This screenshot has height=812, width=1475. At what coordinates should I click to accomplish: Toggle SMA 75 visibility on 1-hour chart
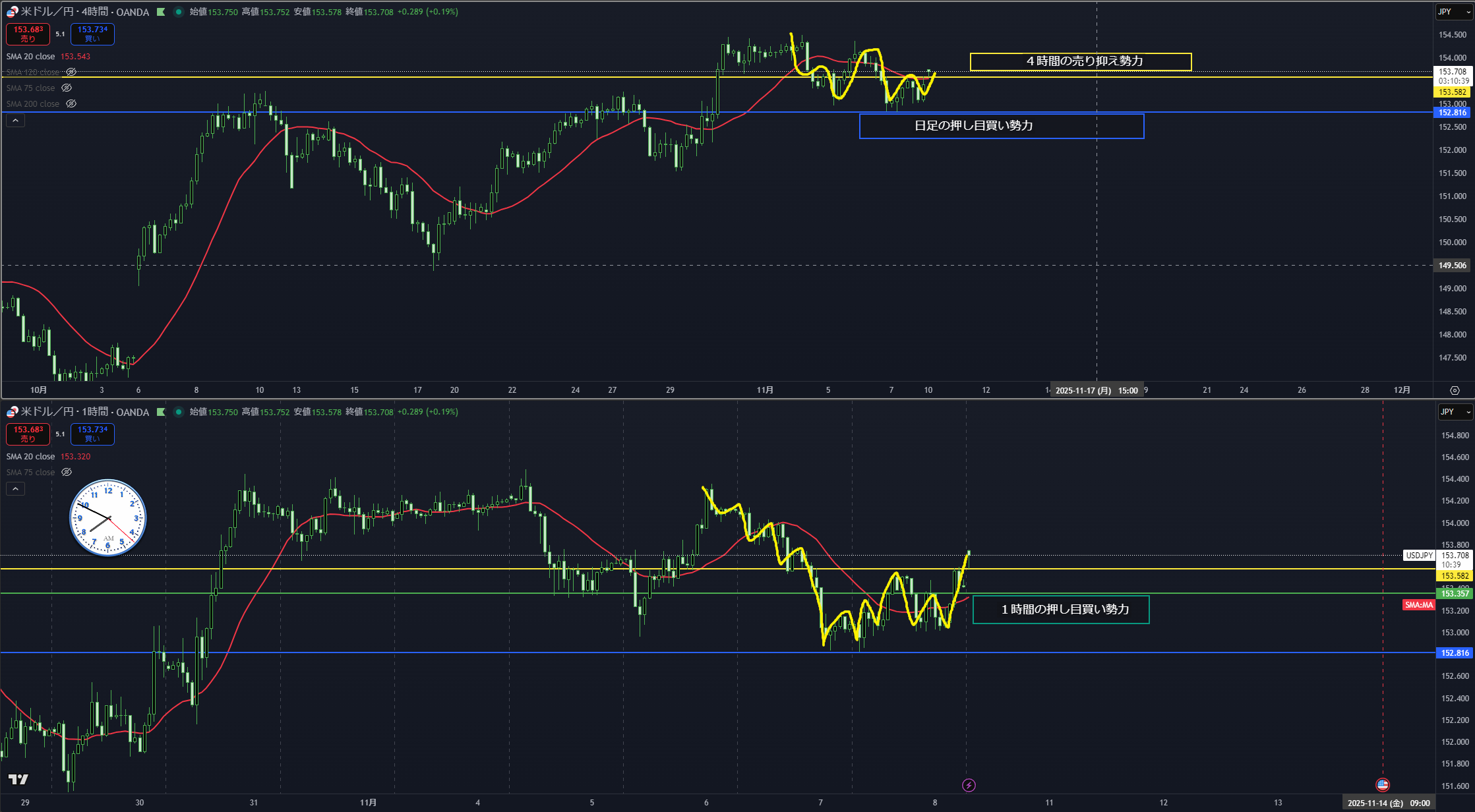point(67,472)
